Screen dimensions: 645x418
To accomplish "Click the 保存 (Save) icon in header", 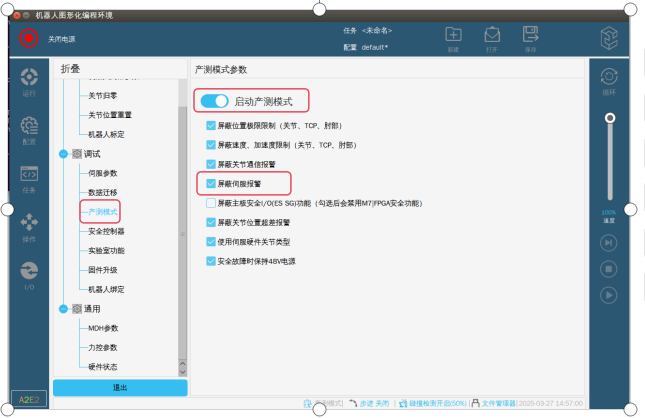I will click(530, 36).
